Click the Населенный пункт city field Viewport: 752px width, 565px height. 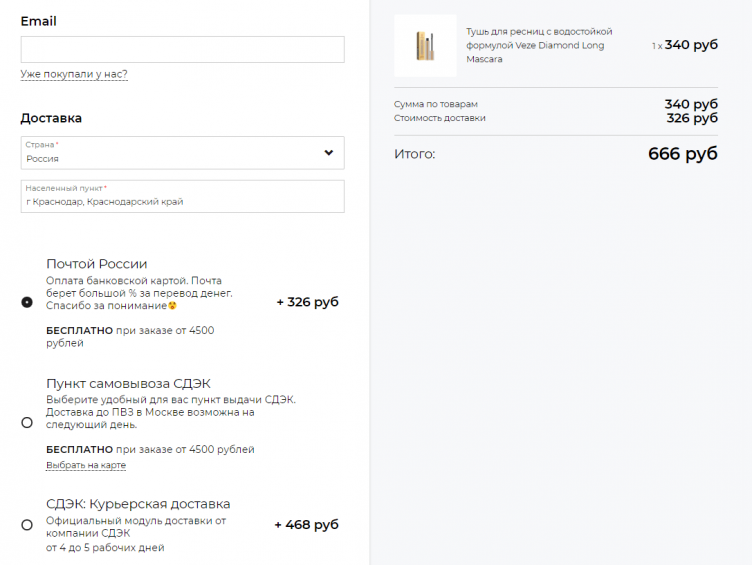(182, 197)
